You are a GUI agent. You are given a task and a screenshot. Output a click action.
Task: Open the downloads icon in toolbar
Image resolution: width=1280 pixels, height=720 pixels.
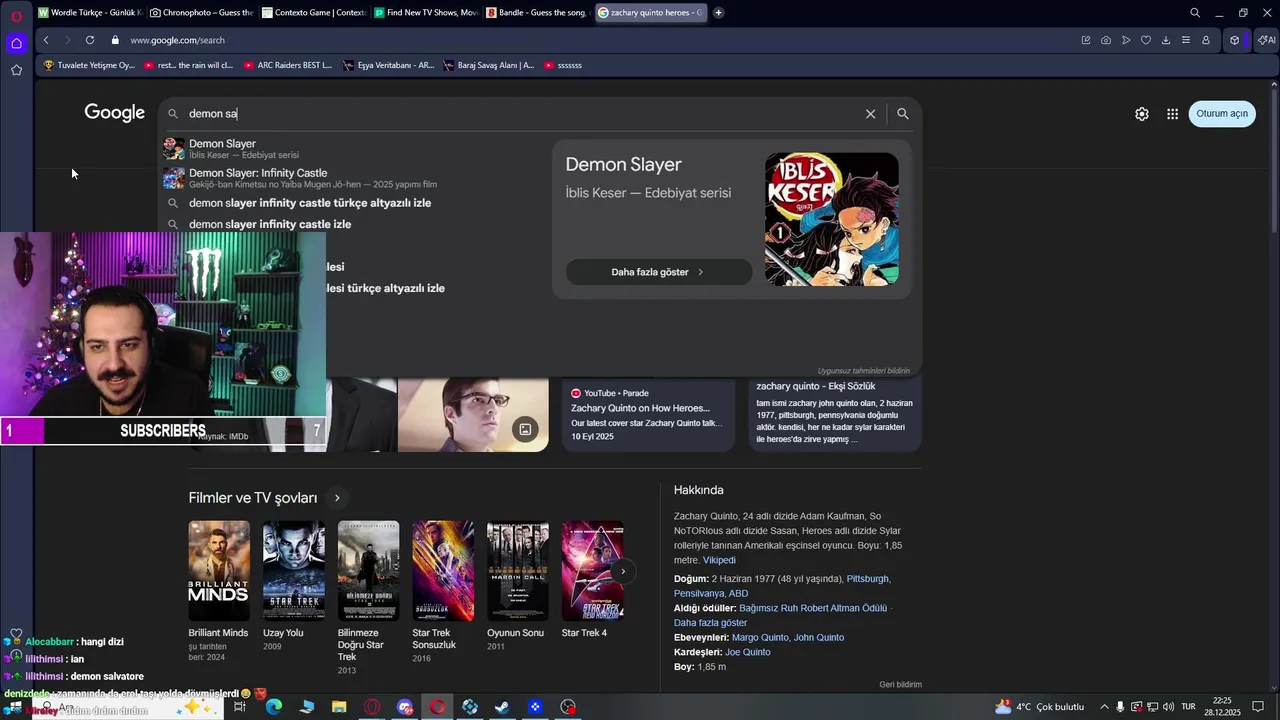tap(1166, 40)
